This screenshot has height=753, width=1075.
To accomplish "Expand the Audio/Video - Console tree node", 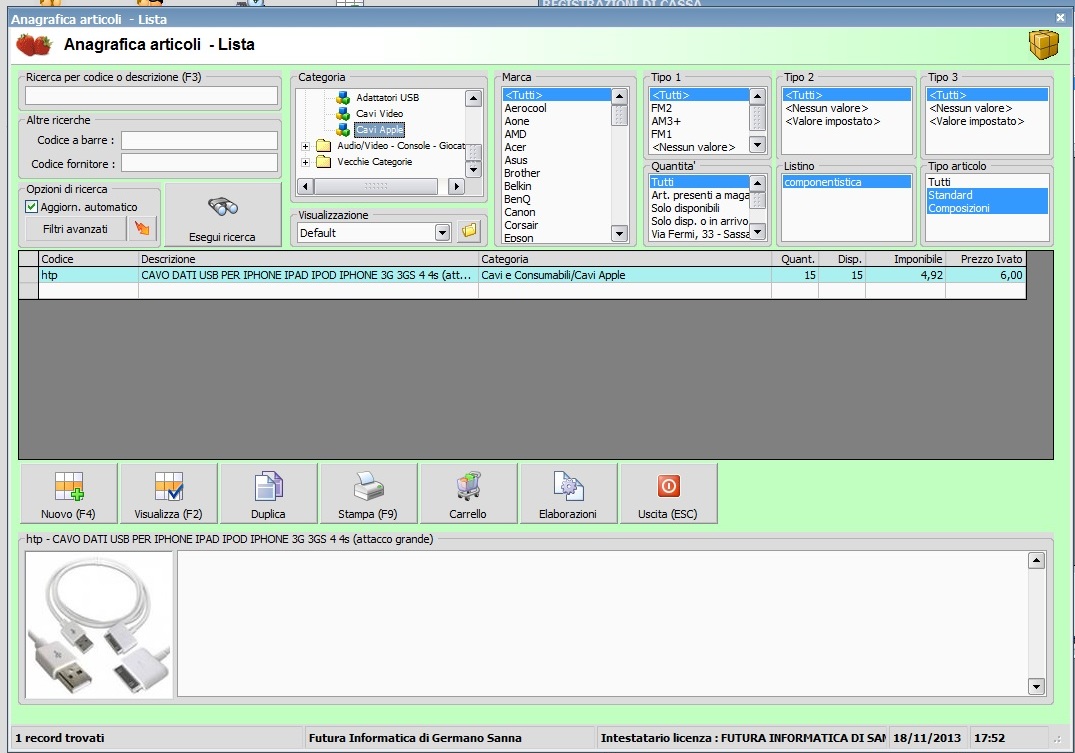I will point(305,146).
